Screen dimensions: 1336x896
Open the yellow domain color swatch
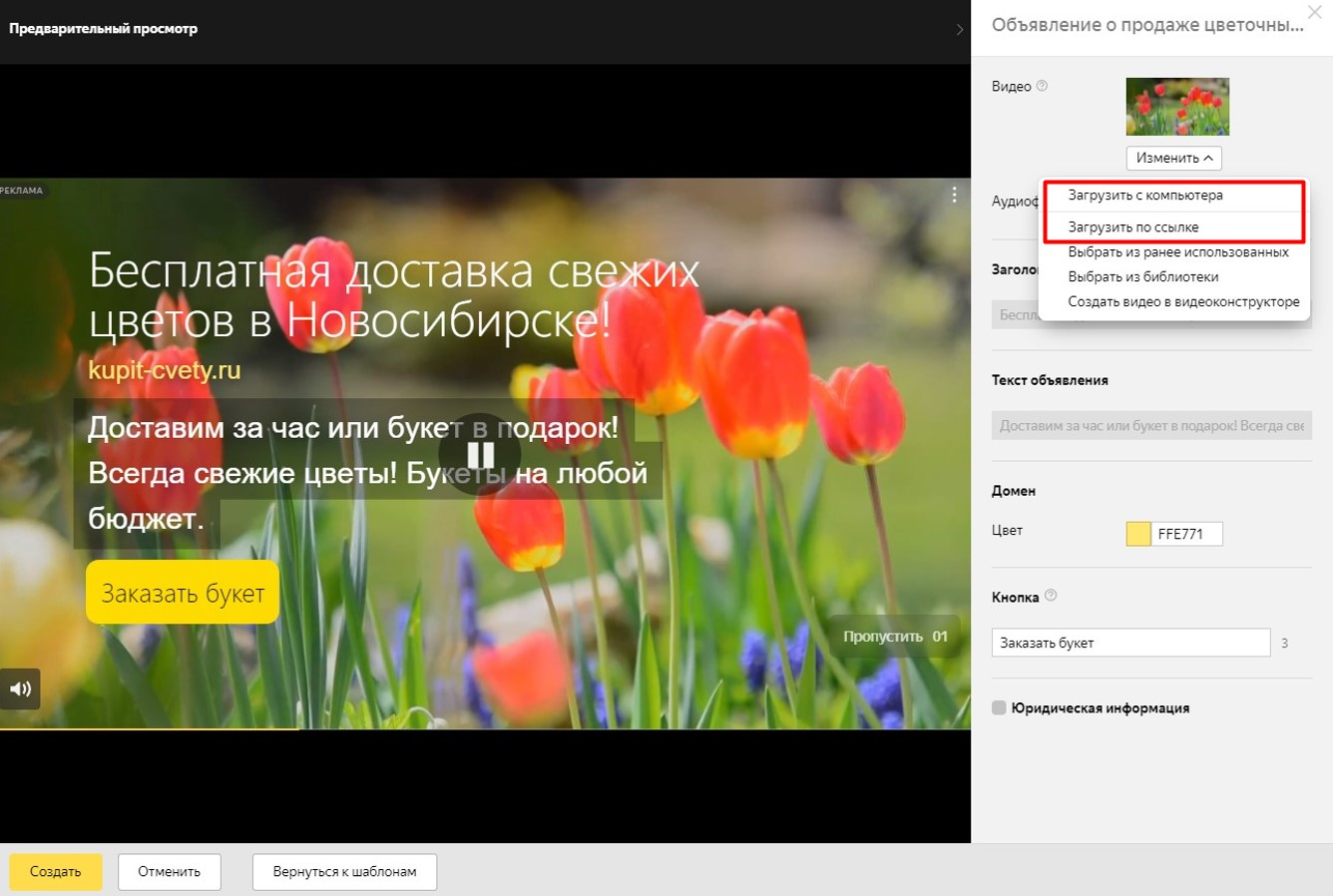click(1138, 534)
